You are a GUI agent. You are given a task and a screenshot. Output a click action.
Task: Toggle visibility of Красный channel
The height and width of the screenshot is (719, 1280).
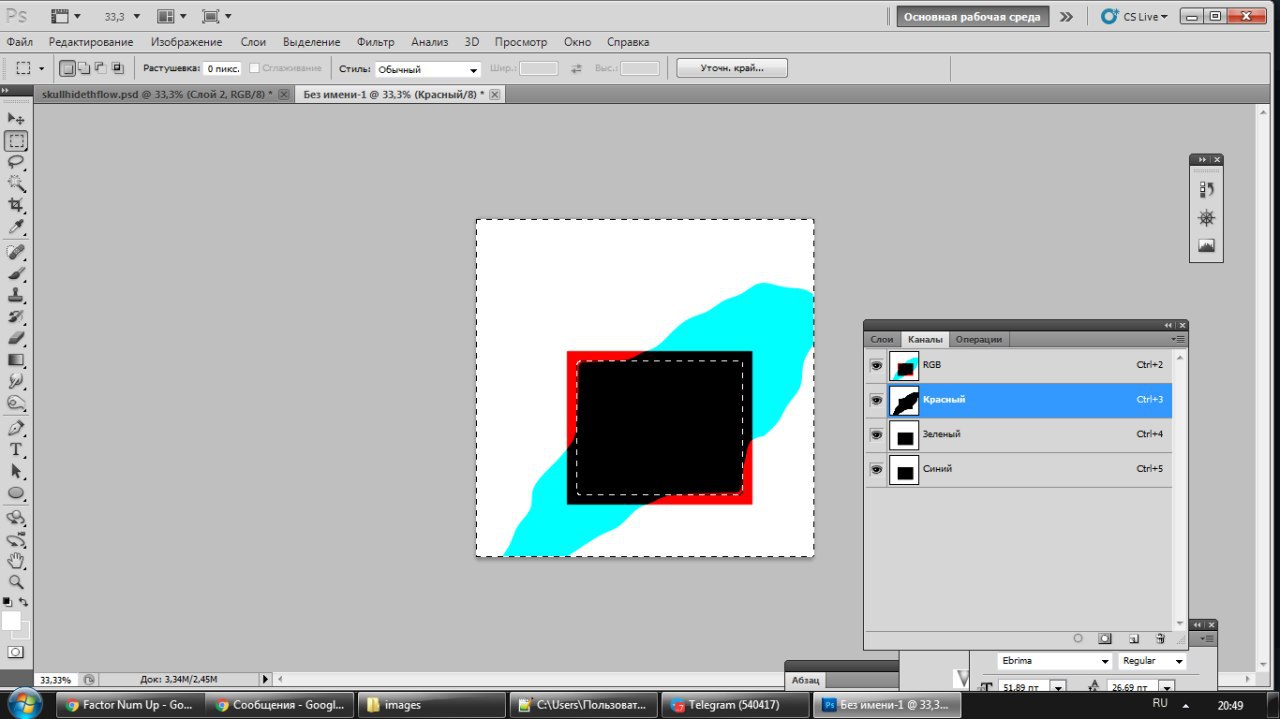coord(876,400)
